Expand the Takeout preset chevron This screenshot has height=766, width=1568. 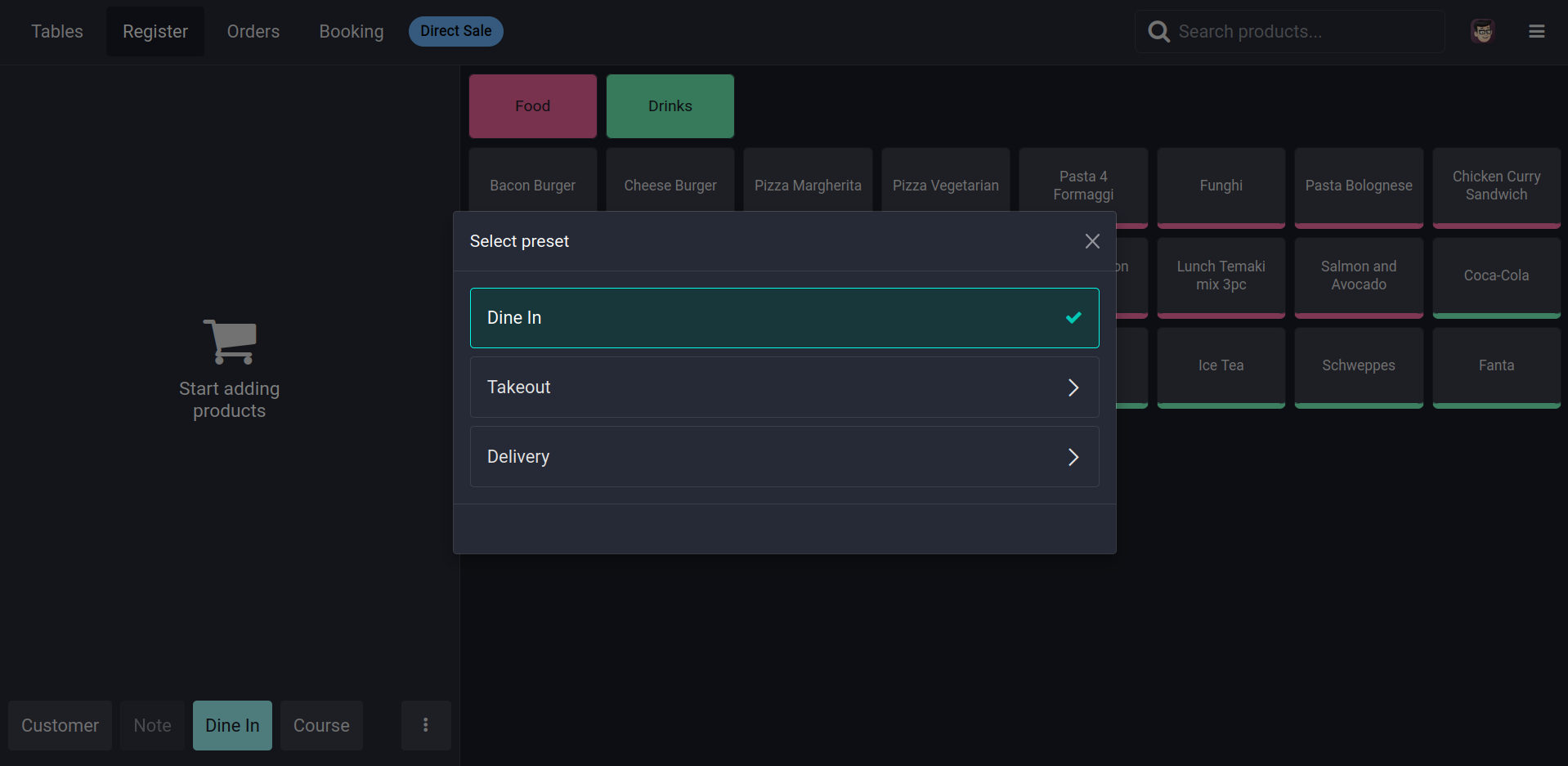pos(1073,387)
